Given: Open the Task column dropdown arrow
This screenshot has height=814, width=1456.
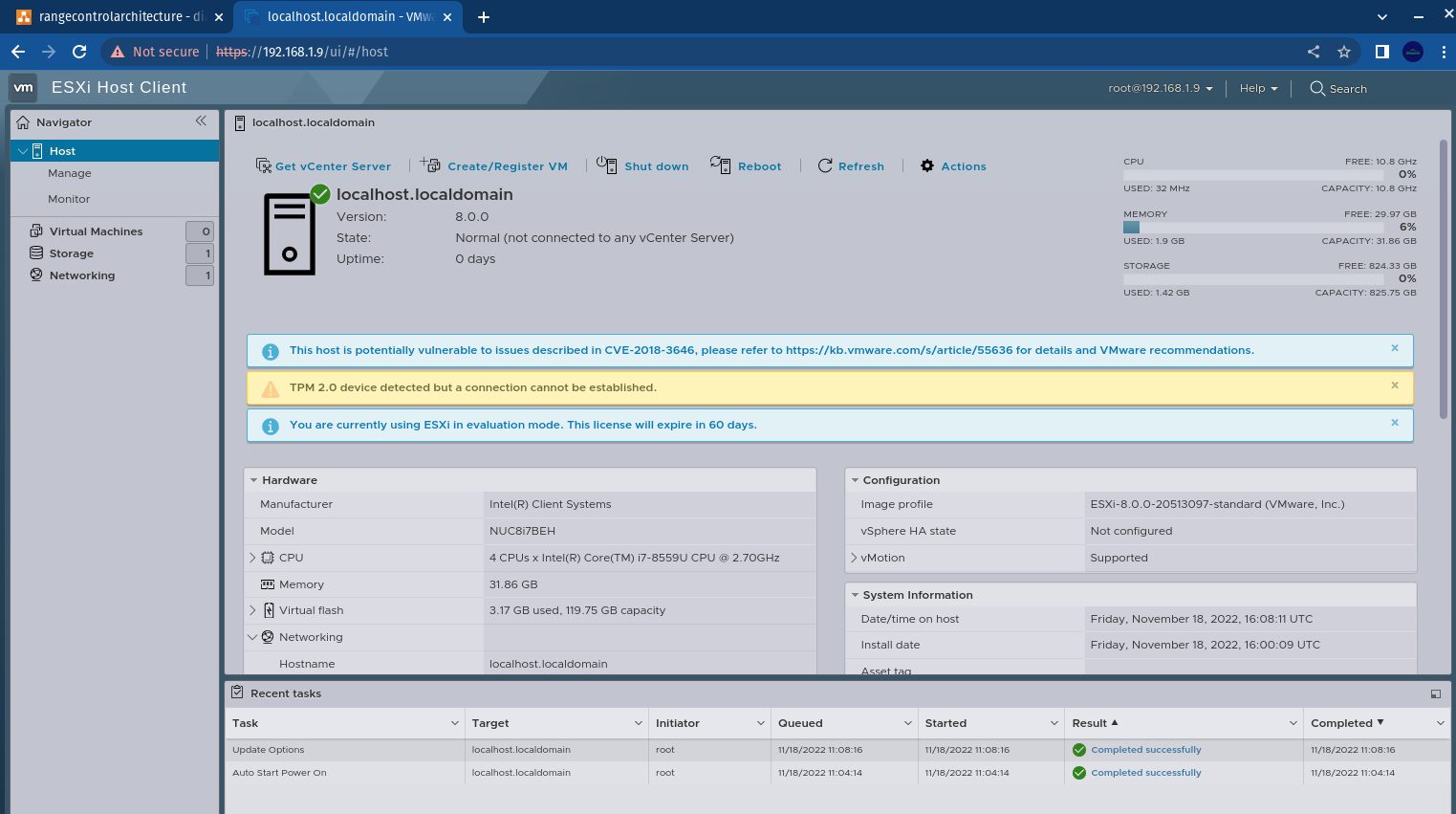Looking at the screenshot, I should [x=455, y=723].
